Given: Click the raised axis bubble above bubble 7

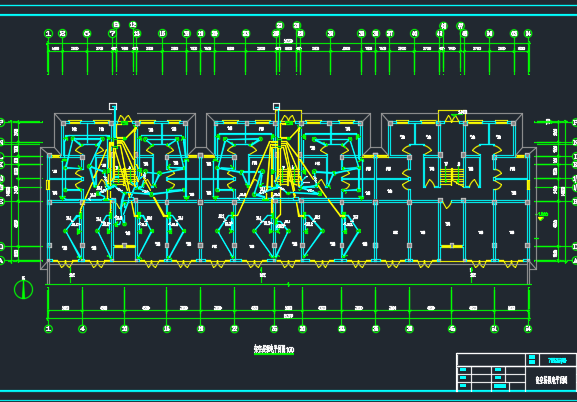Looking at the screenshot, I should point(116,25).
